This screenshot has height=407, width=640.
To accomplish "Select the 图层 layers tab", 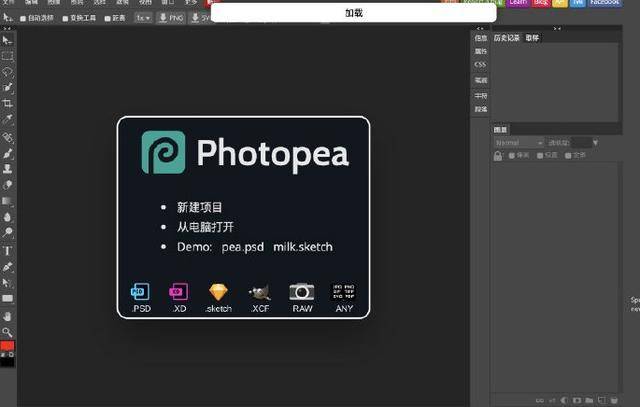I will (500, 130).
